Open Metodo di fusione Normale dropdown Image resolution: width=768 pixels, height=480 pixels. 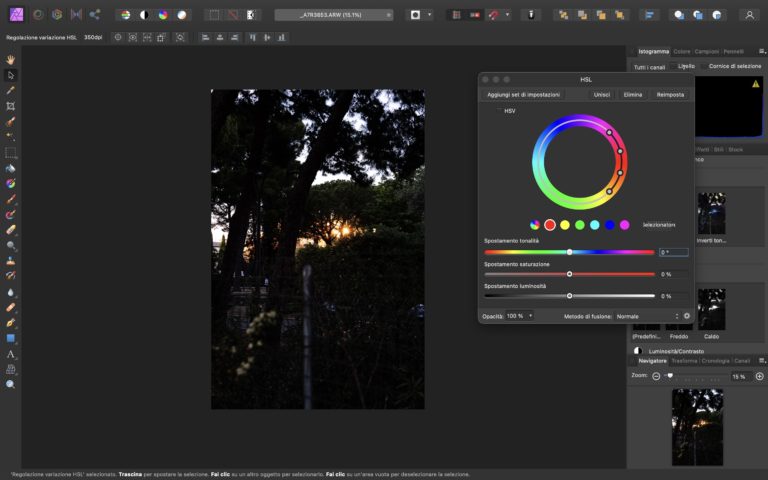tap(648, 316)
